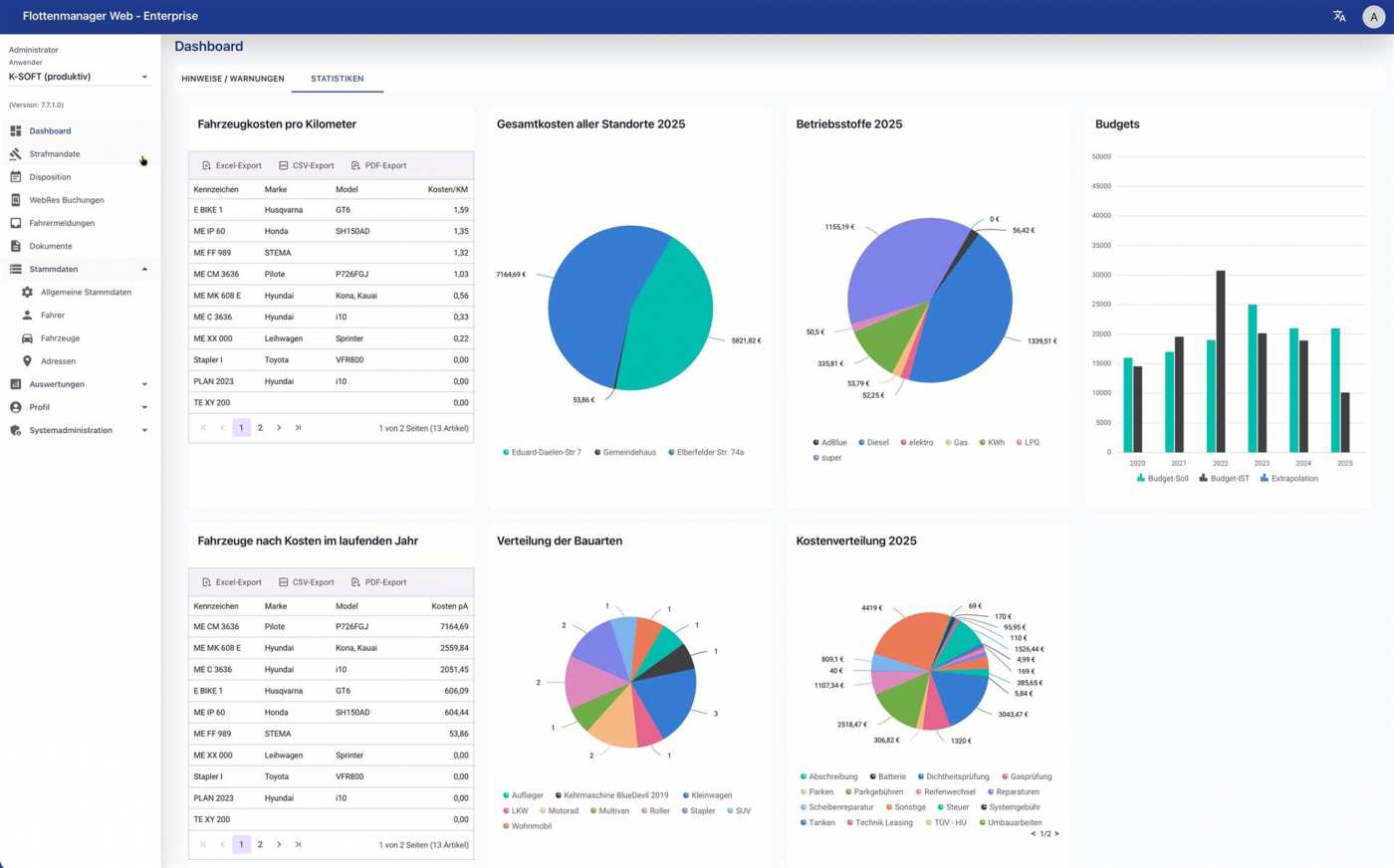Click the Disposition calendar icon
The height and width of the screenshot is (868, 1394).
[16, 177]
